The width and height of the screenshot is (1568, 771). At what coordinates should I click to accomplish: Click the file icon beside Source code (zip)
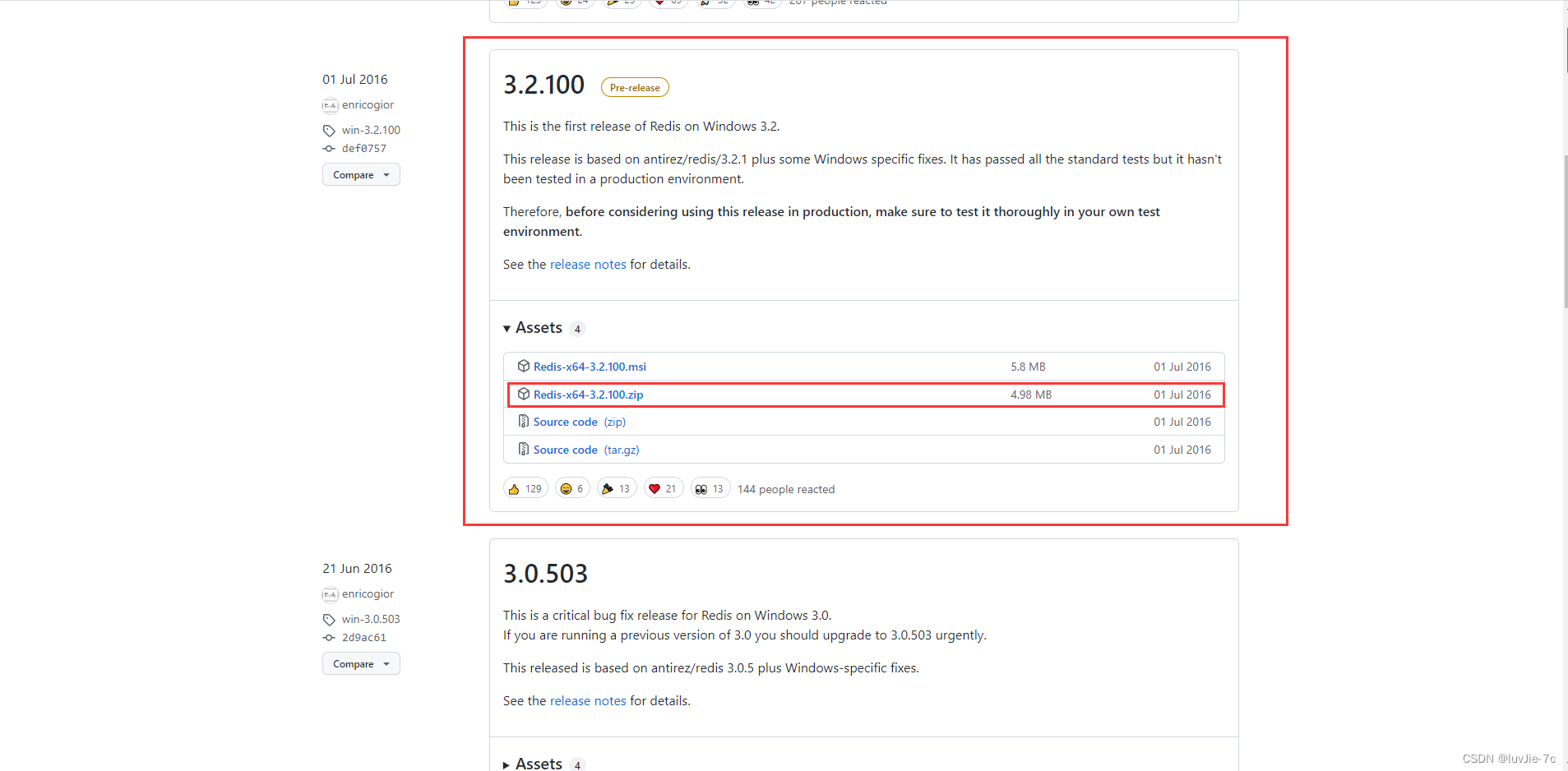(x=523, y=422)
